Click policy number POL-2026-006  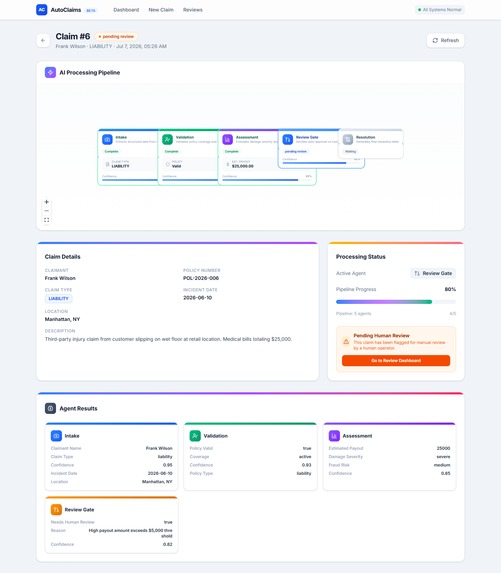(x=201, y=278)
